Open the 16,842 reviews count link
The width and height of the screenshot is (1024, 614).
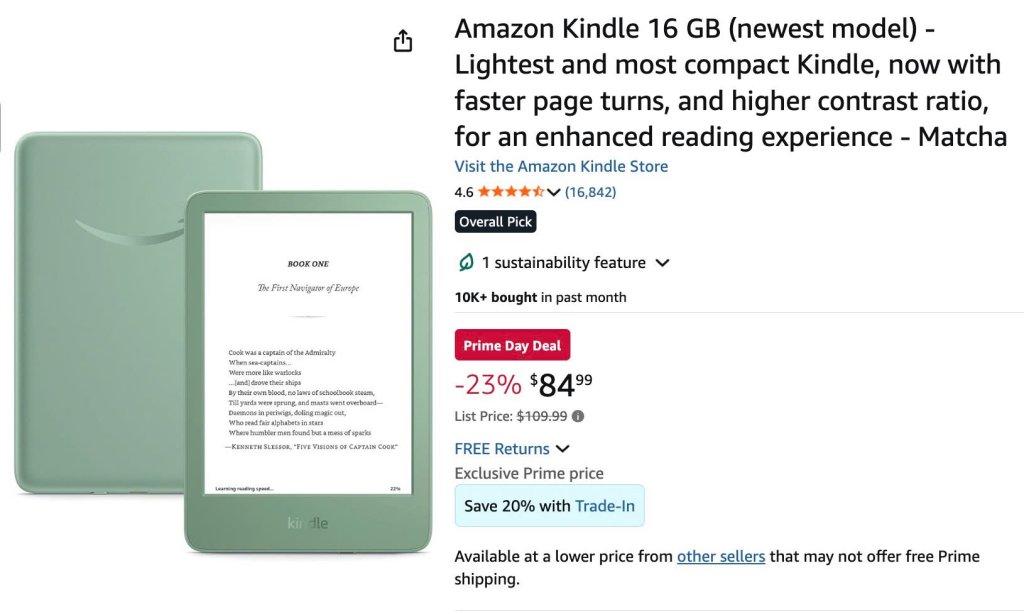click(x=590, y=192)
